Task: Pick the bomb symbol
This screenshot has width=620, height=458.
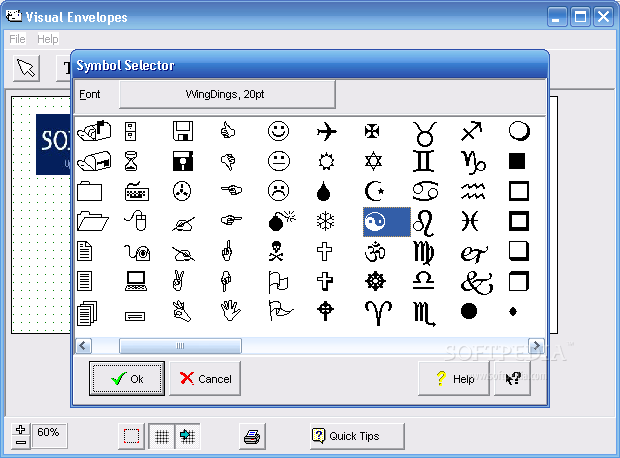Action: pyautogui.click(x=282, y=221)
